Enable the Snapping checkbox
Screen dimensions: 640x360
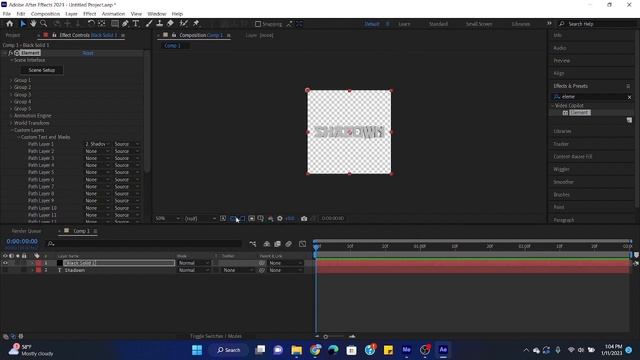tap(258, 24)
